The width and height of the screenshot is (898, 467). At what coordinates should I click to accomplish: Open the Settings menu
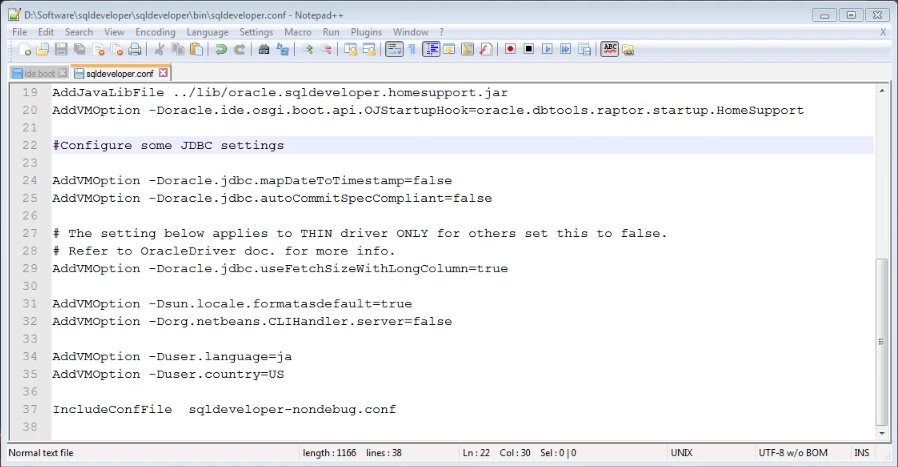click(x=256, y=32)
